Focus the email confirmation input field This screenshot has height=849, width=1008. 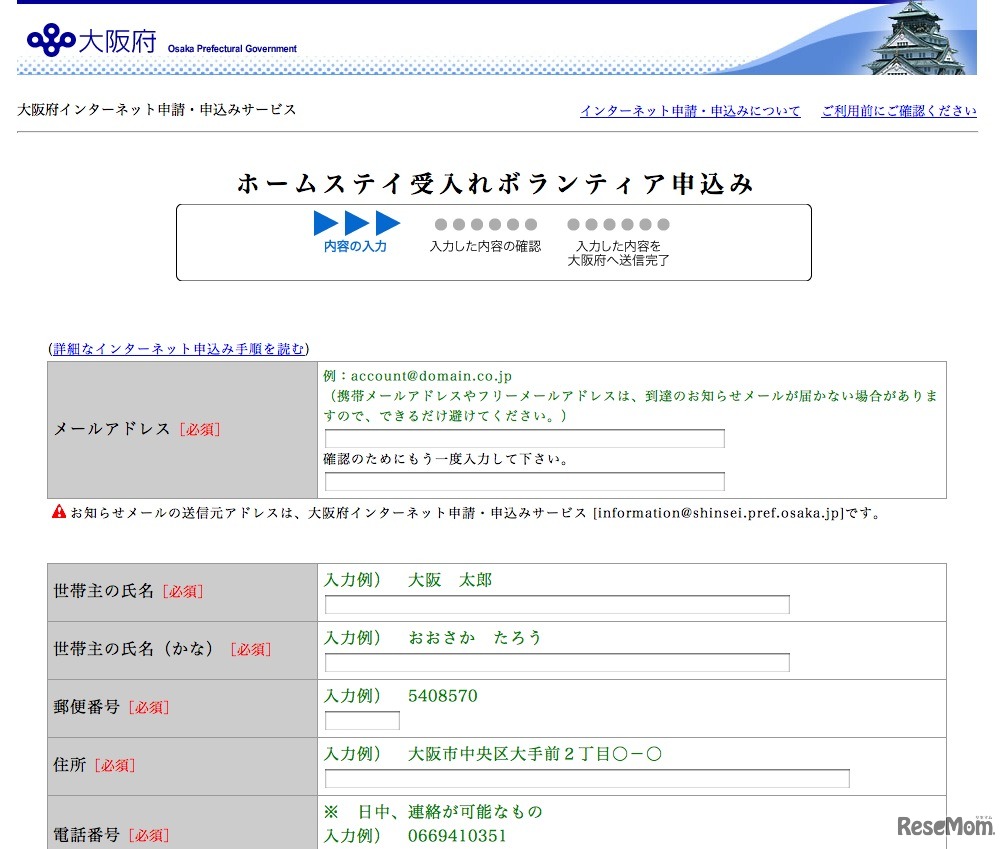pos(524,482)
